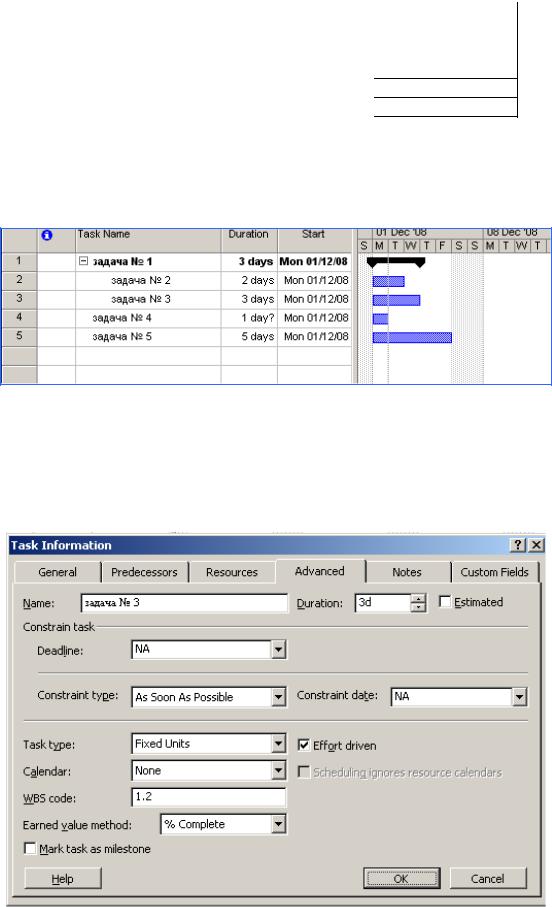This screenshot has height=907, width=552.
Task: Click the Start column header
Action: (314, 241)
